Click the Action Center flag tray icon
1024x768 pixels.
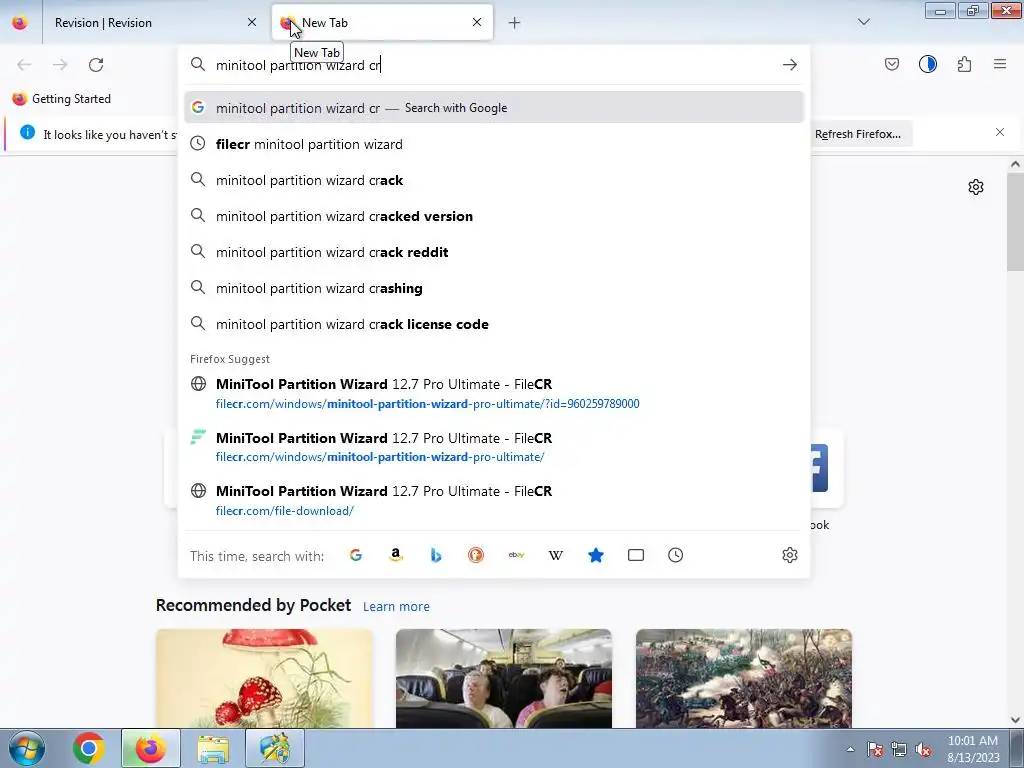(874, 750)
